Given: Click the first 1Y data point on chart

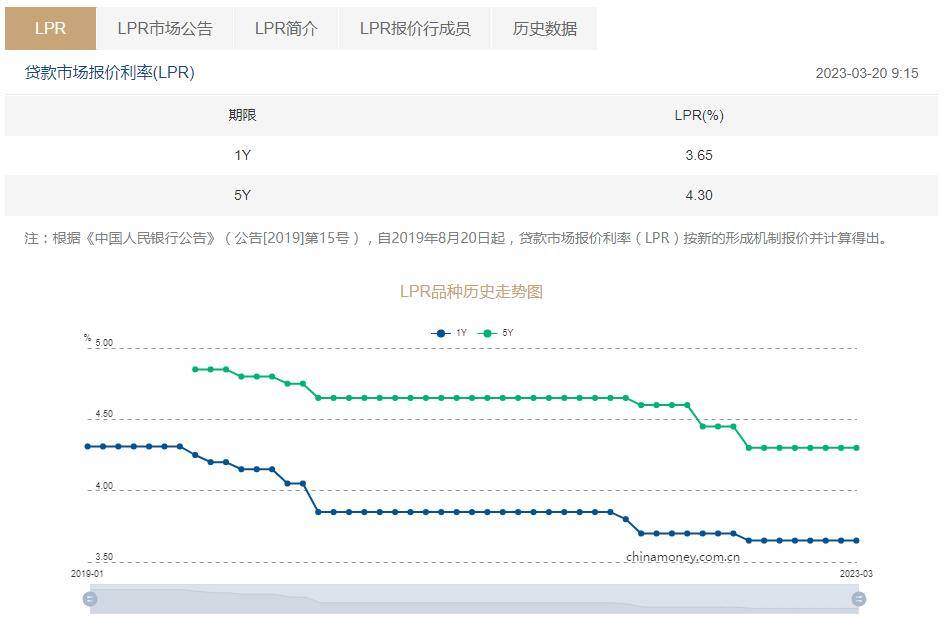Looking at the screenshot, I should pos(88,446).
